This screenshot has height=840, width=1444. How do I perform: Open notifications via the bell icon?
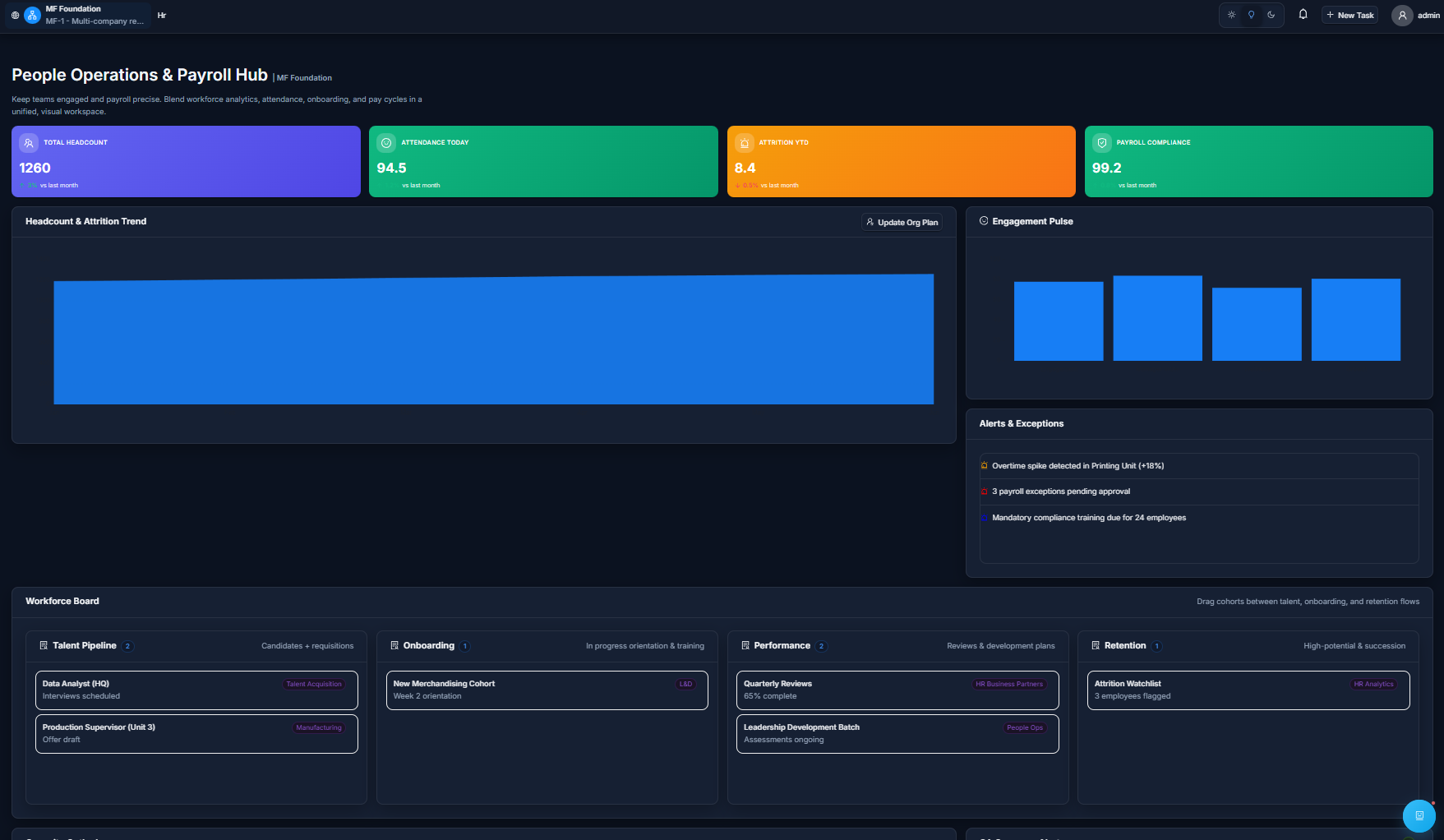pos(1303,14)
